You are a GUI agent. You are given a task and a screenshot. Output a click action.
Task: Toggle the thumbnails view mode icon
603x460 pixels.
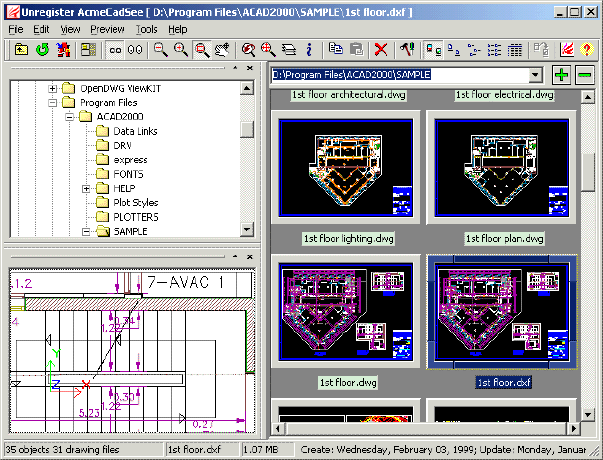click(433, 50)
